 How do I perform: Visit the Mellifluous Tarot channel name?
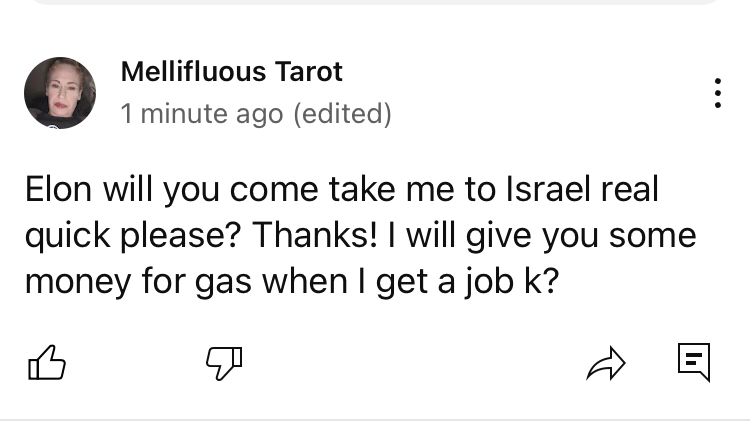point(231,72)
